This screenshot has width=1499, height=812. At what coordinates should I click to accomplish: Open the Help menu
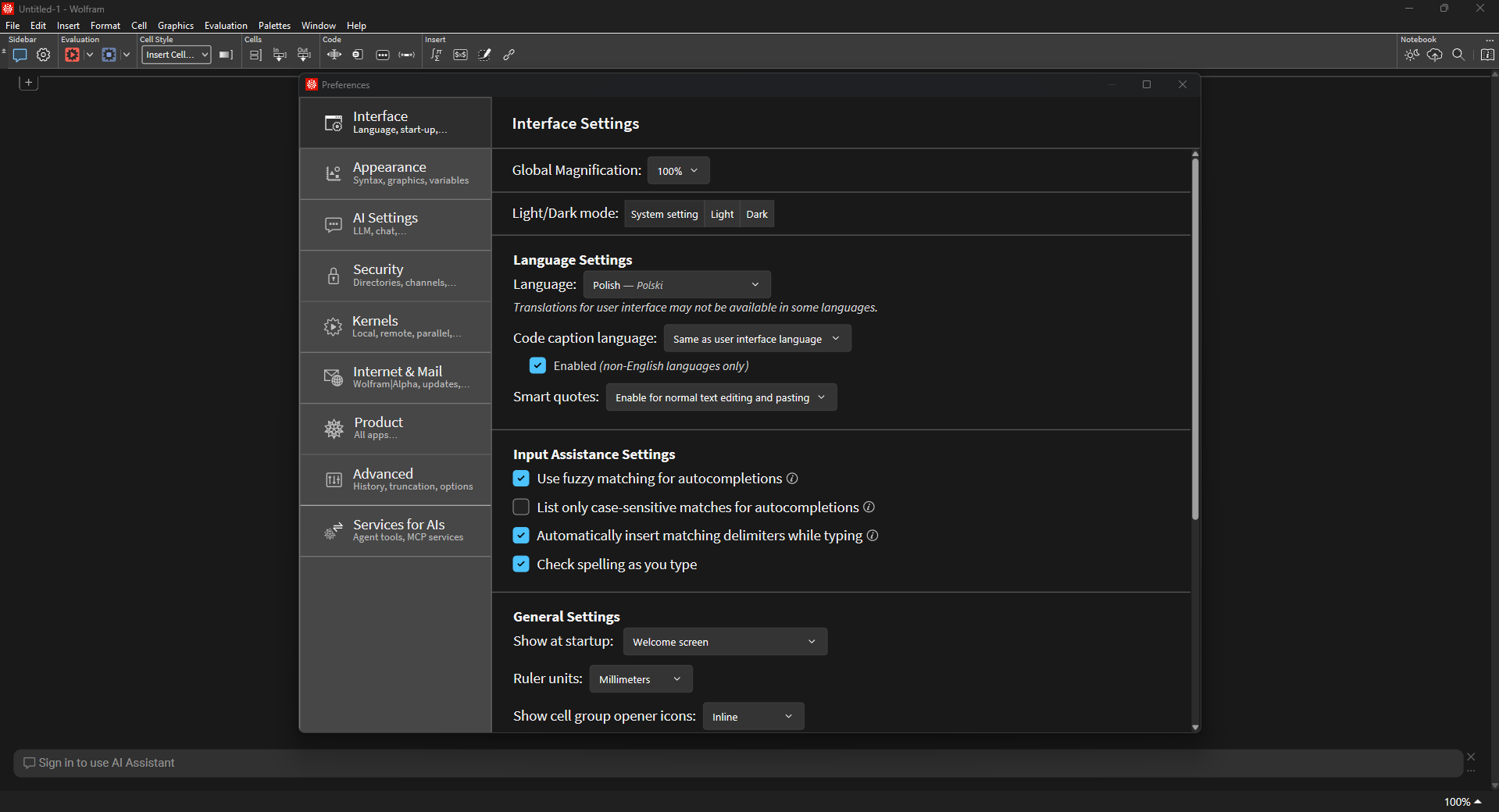tap(356, 26)
